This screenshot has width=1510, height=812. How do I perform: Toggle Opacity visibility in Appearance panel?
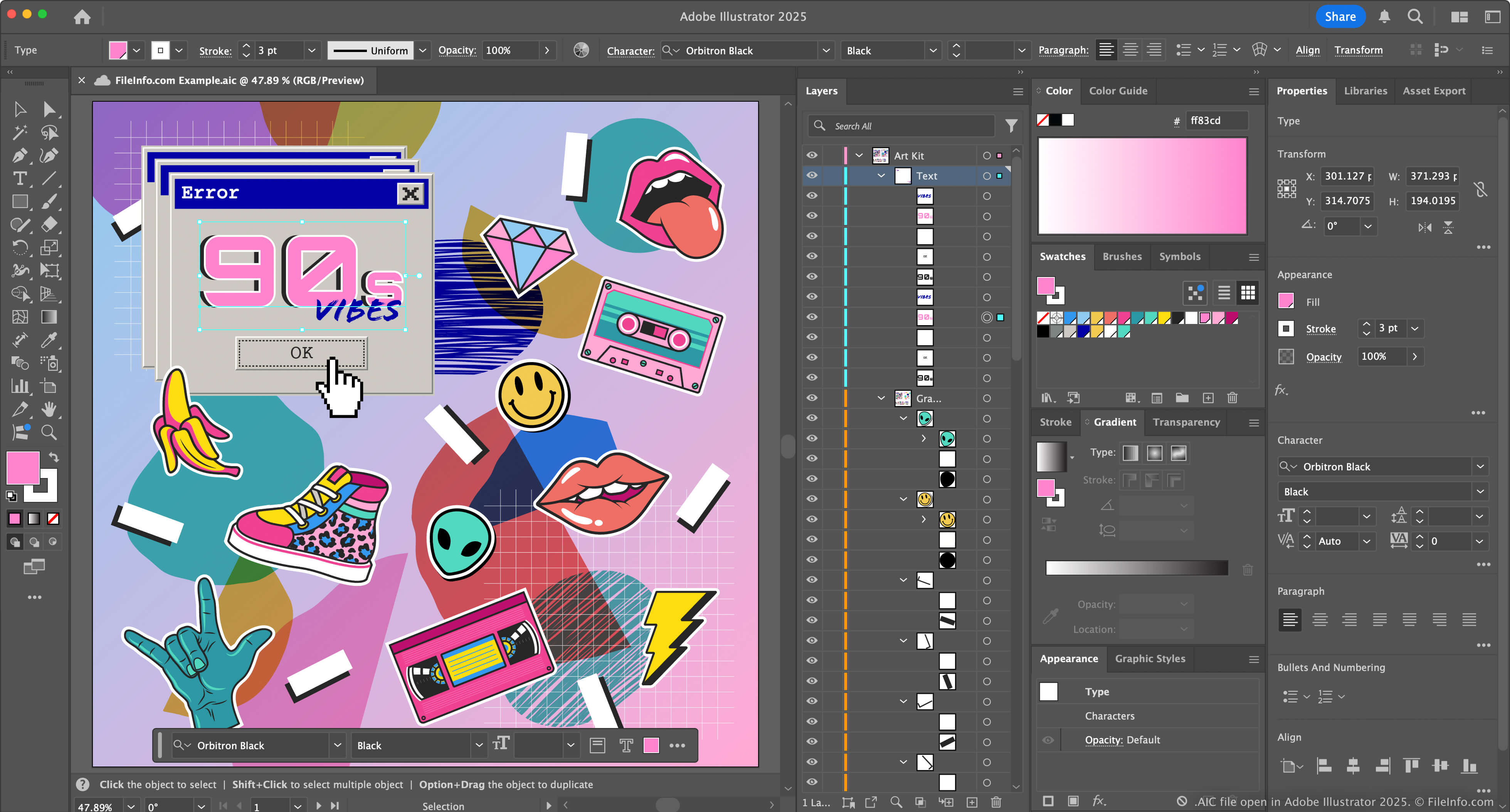pyautogui.click(x=1048, y=740)
